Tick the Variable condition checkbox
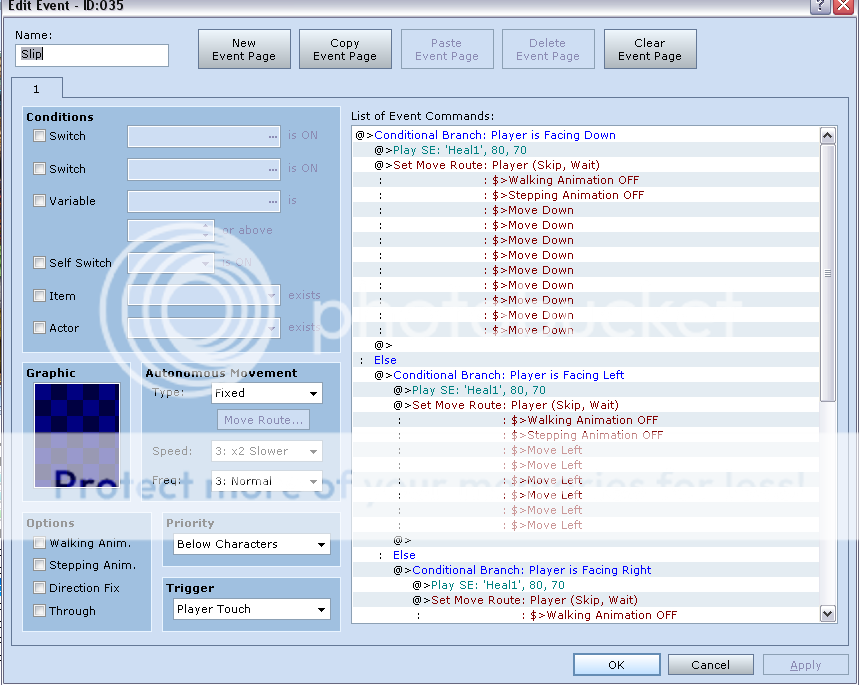This screenshot has width=859, height=685. (40, 201)
